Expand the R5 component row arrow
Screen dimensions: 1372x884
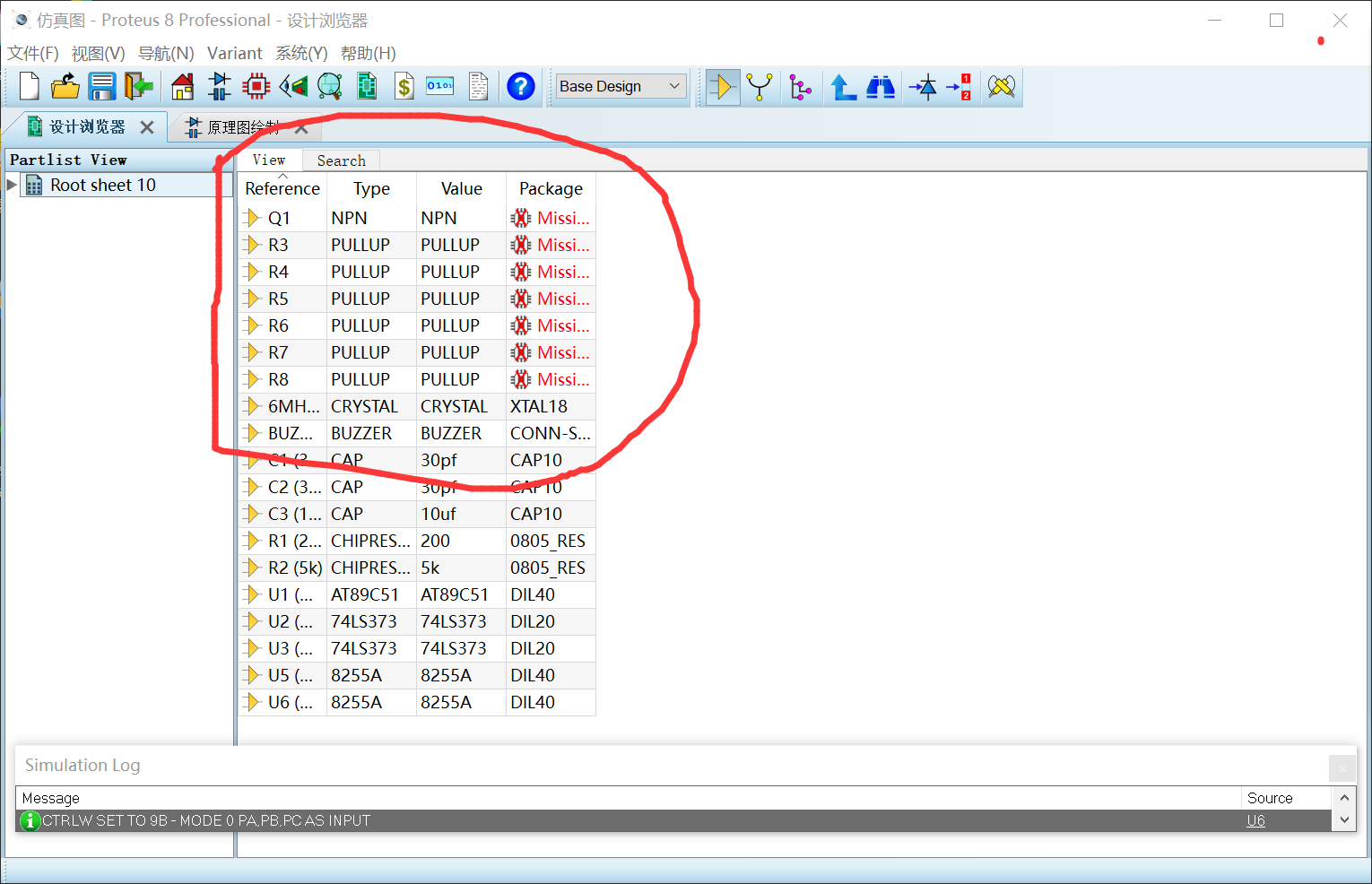(x=252, y=299)
